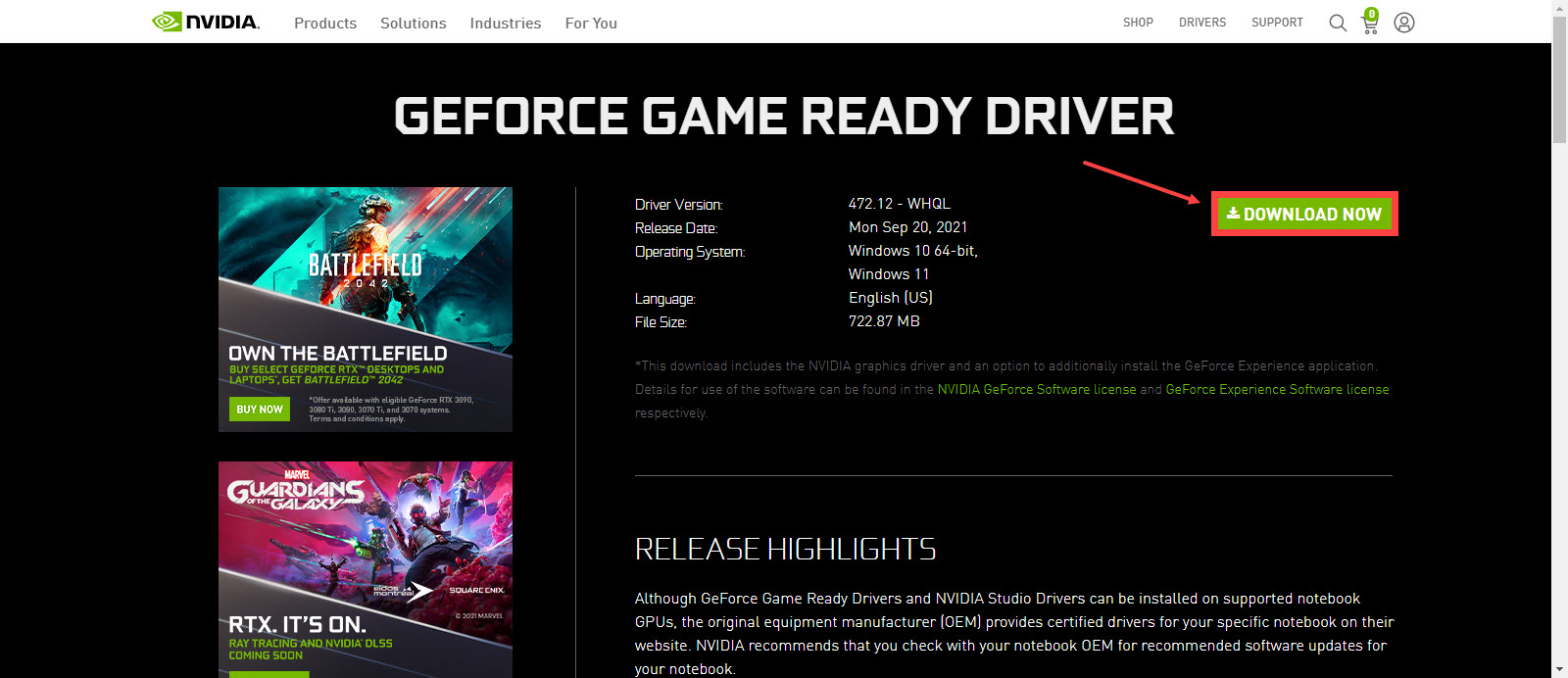Click the GeForce Game Ready Driver title
This screenshot has width=1568, height=678.
pos(784,116)
